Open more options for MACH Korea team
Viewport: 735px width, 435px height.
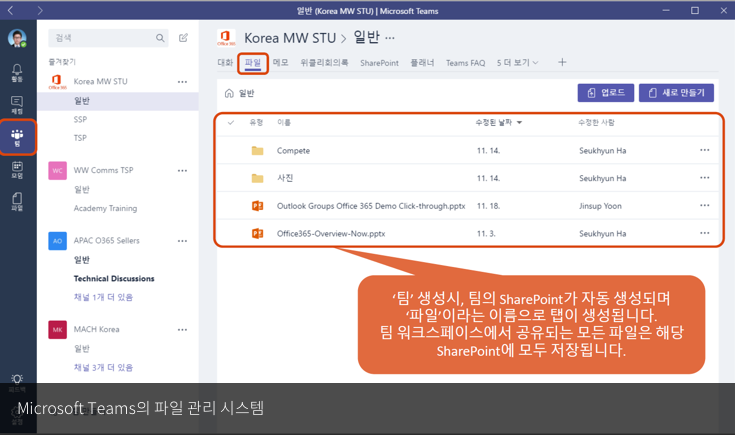pyautogui.click(x=182, y=330)
